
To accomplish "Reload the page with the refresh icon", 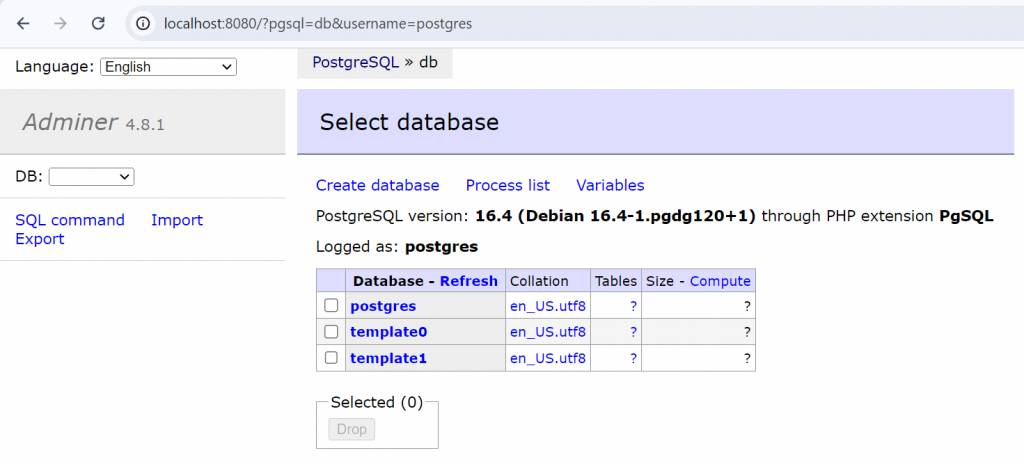I will (98, 24).
